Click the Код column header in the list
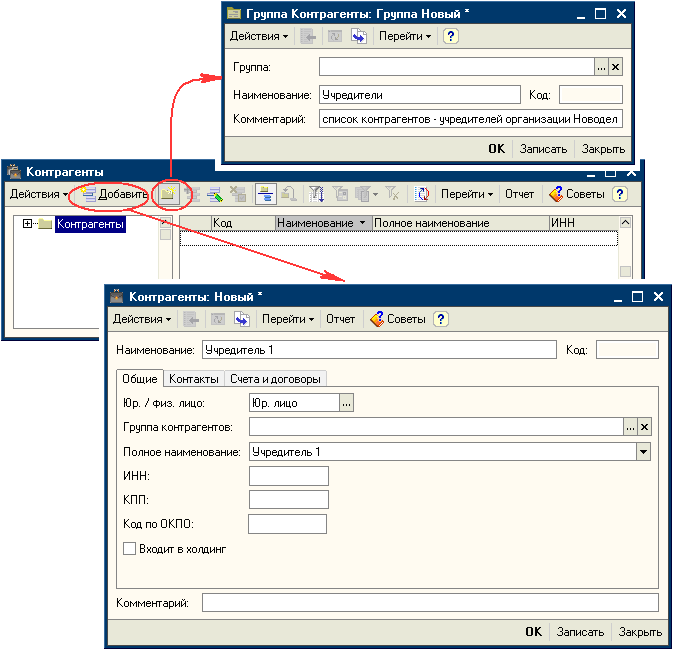Screen dimensions: 673x650 (x=243, y=223)
